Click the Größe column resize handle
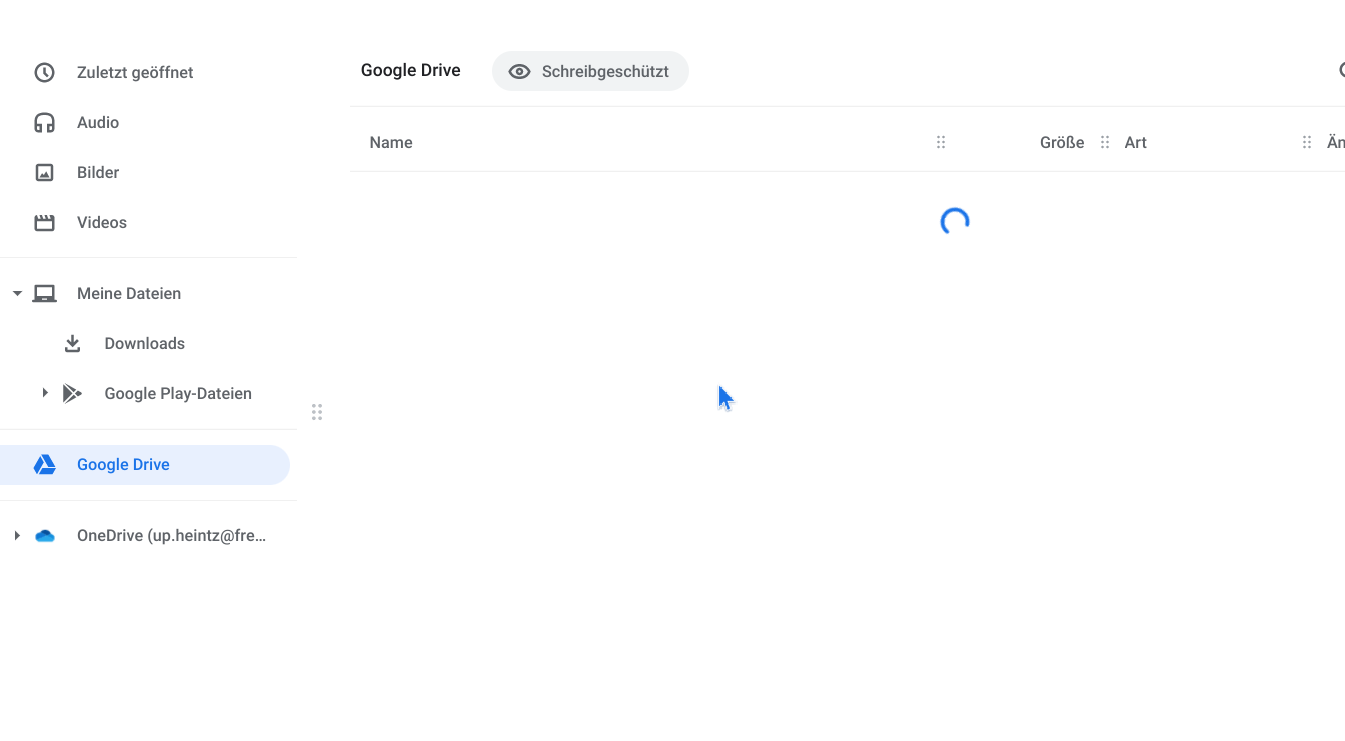 (x=1105, y=142)
